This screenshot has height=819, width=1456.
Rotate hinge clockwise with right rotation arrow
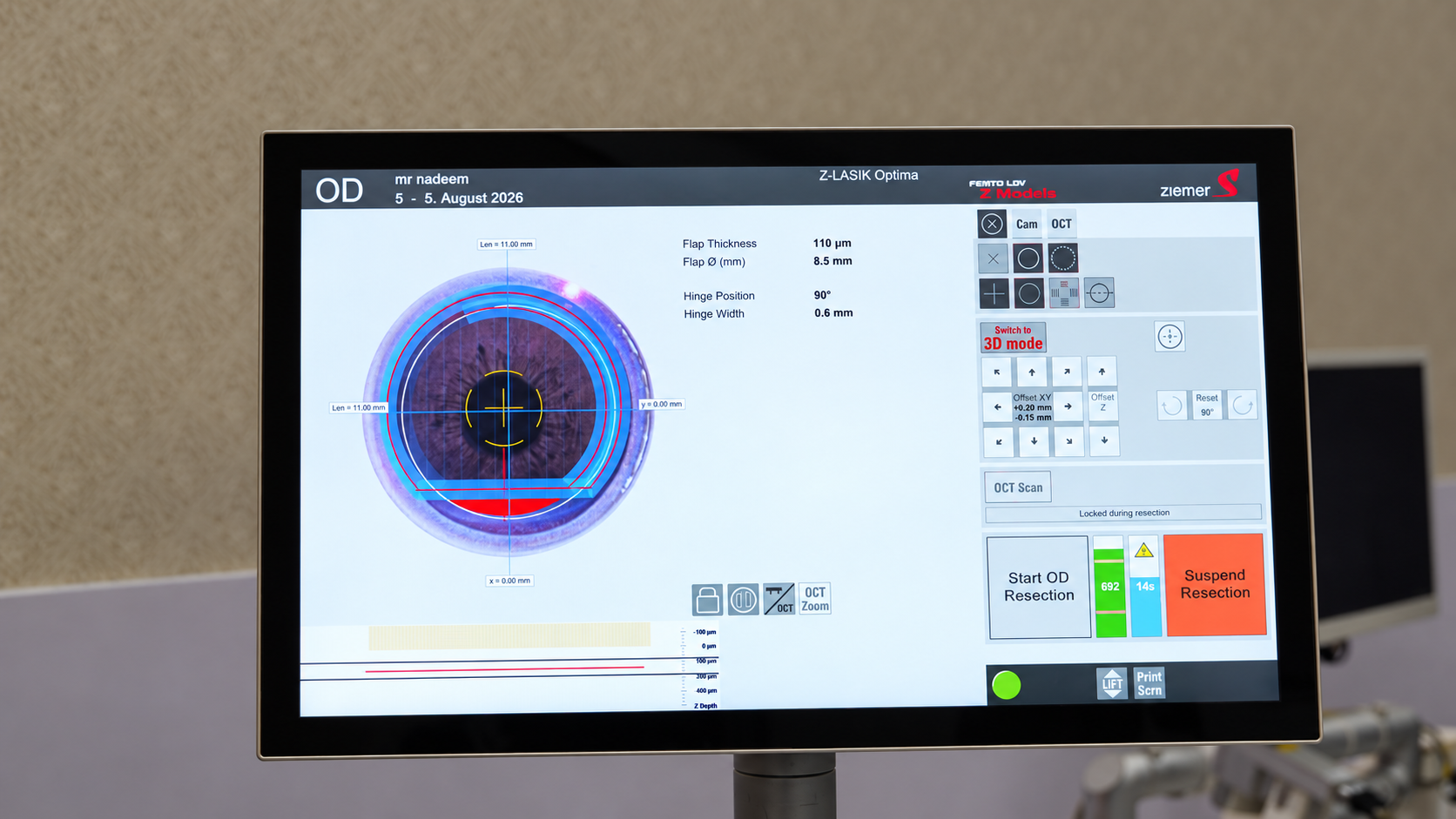pos(1243,406)
